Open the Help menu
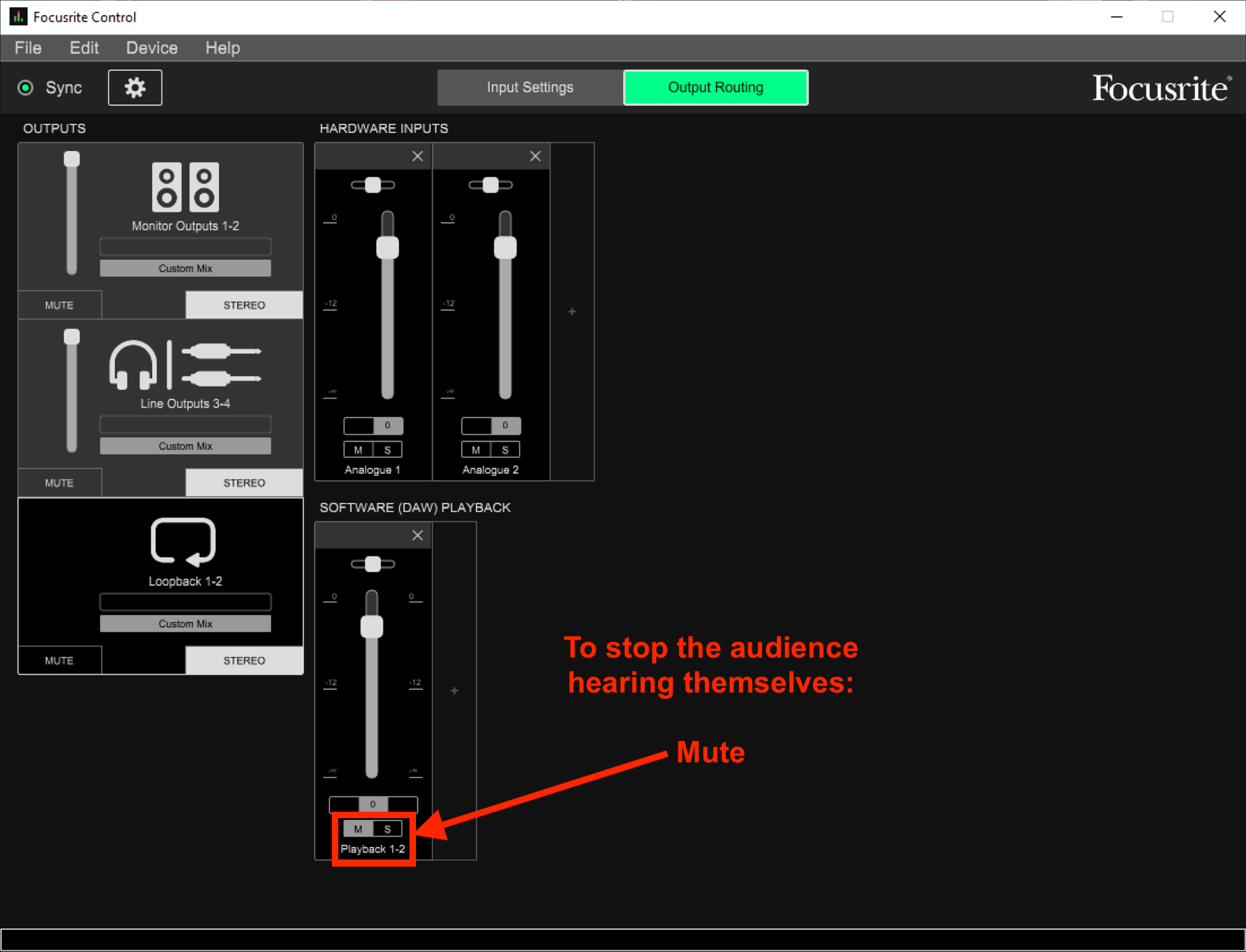Image resolution: width=1246 pixels, height=952 pixels. [222, 47]
